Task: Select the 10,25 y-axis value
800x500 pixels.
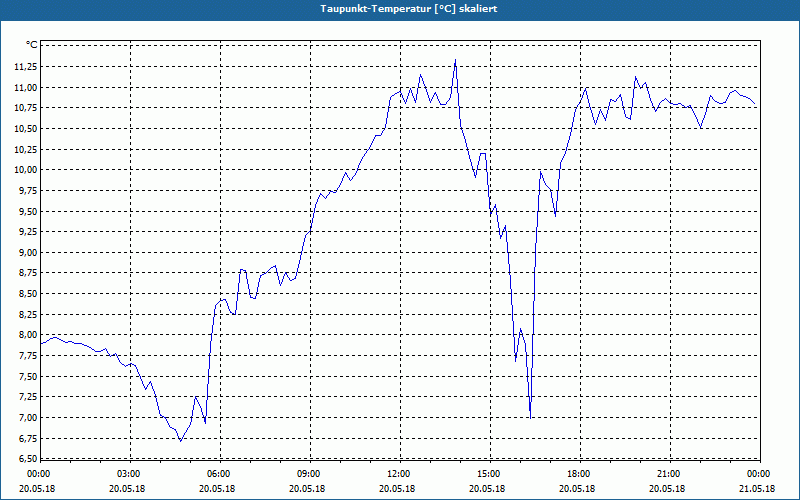Action: (x=27, y=149)
